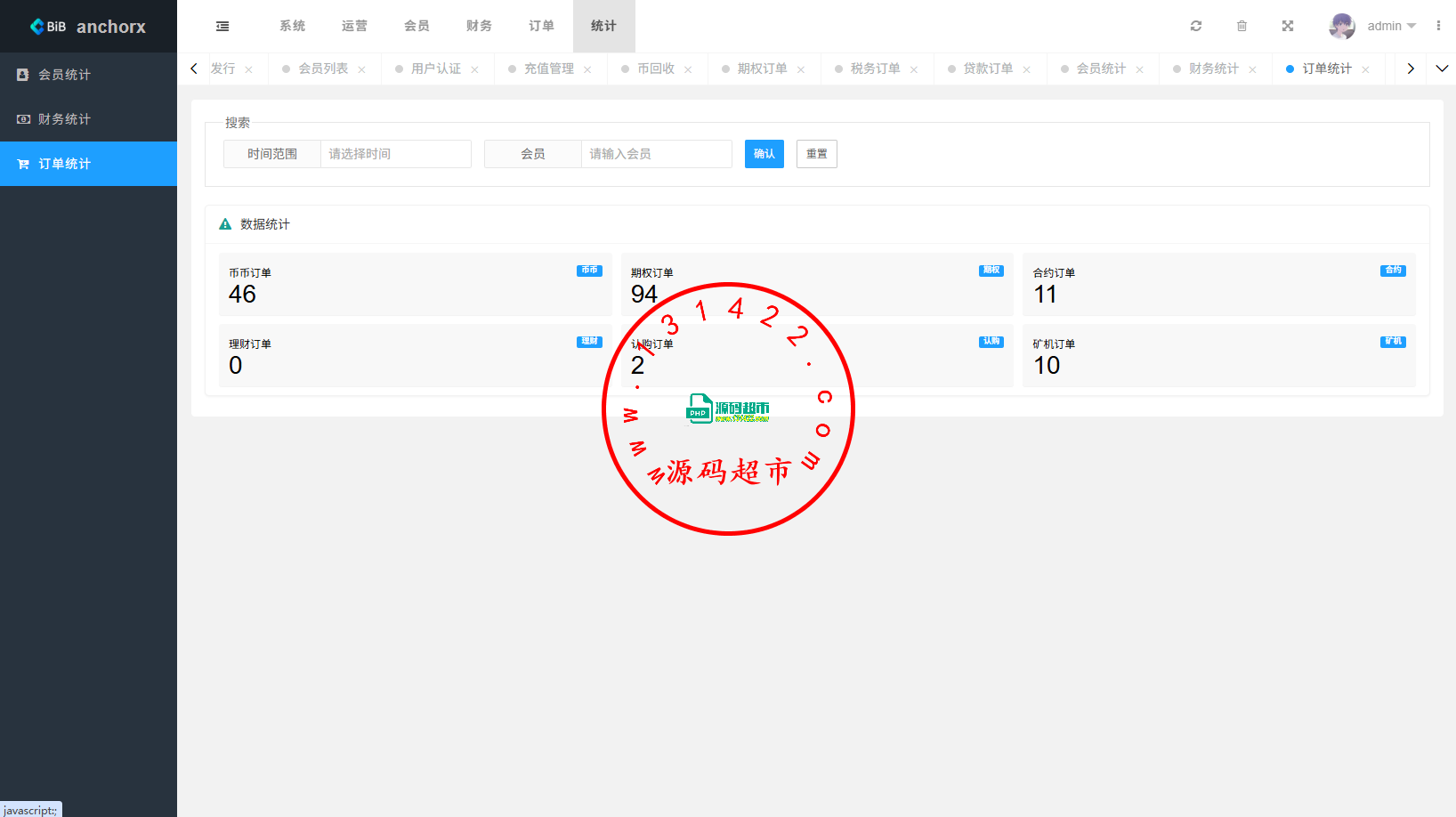Toggle fullscreen mode icon
The image size is (1456, 817).
tap(1288, 26)
